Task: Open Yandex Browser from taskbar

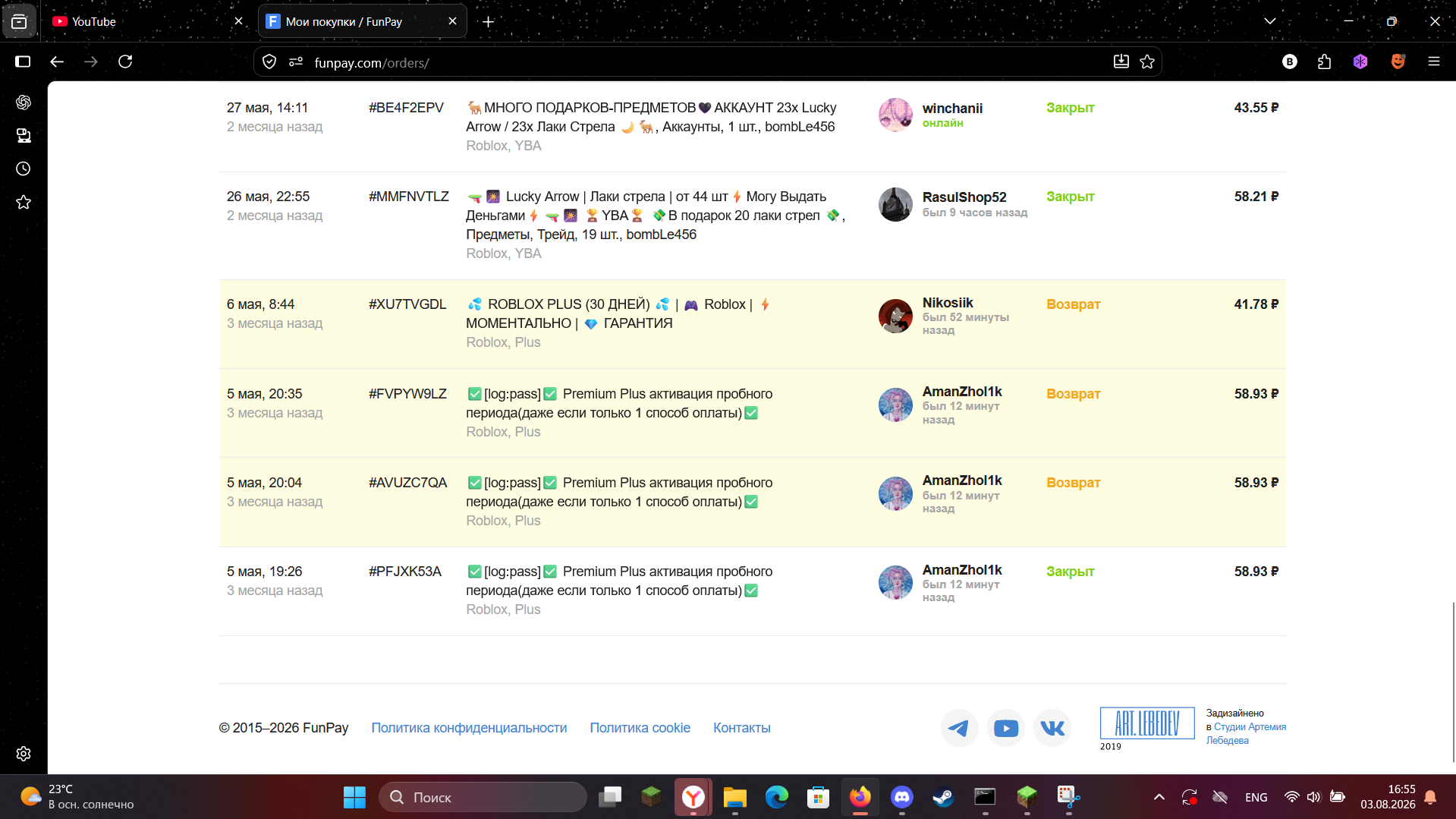Action: tap(693, 797)
